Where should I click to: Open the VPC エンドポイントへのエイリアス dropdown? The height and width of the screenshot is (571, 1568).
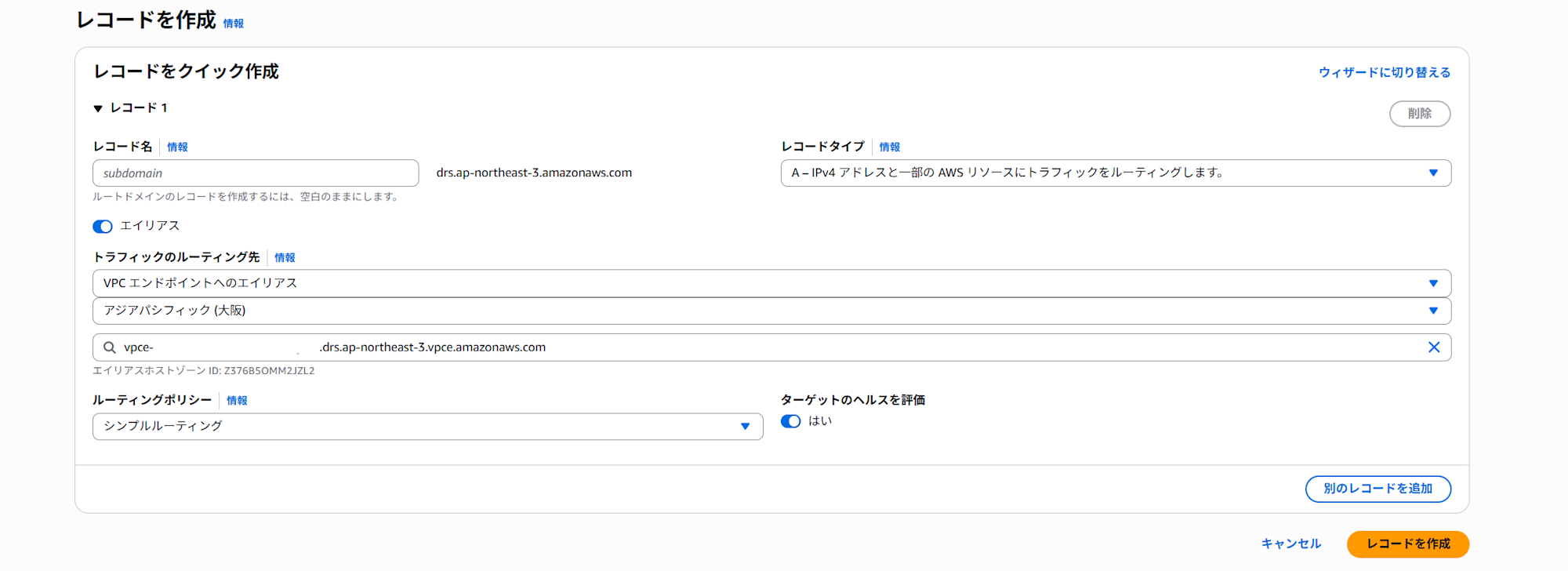coord(771,283)
